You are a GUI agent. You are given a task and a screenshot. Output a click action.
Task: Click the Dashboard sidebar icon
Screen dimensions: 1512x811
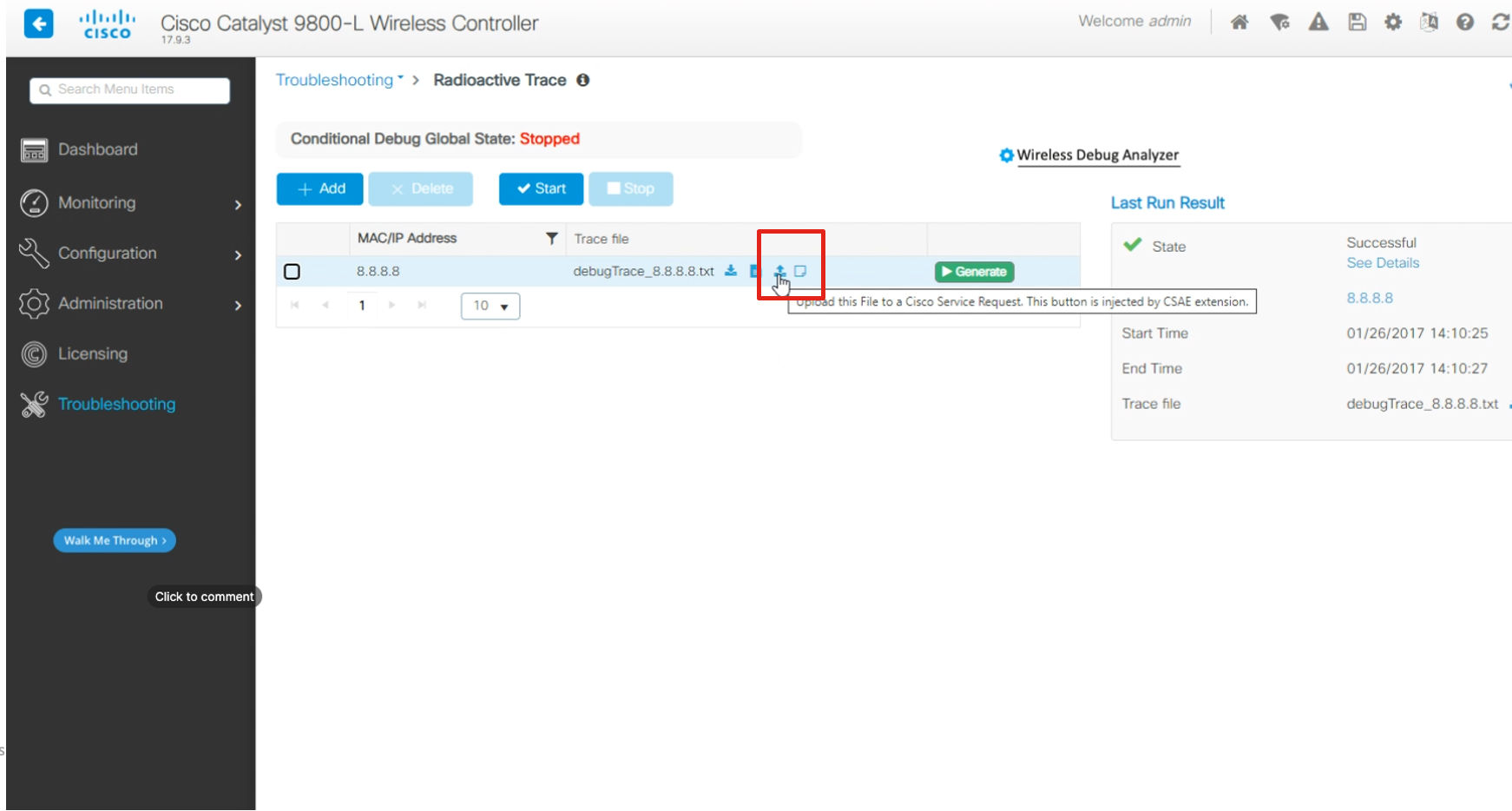34,150
